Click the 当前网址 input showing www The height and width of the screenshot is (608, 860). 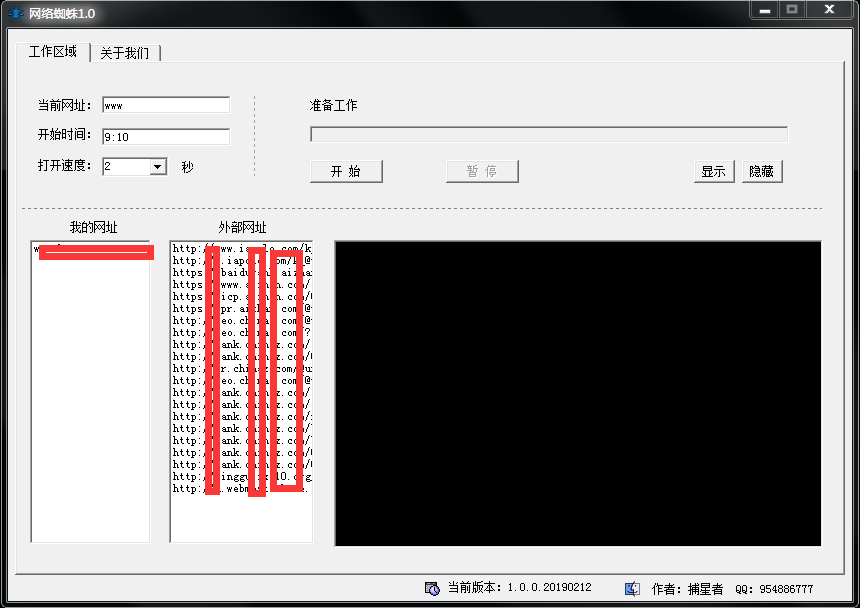[x=166, y=104]
